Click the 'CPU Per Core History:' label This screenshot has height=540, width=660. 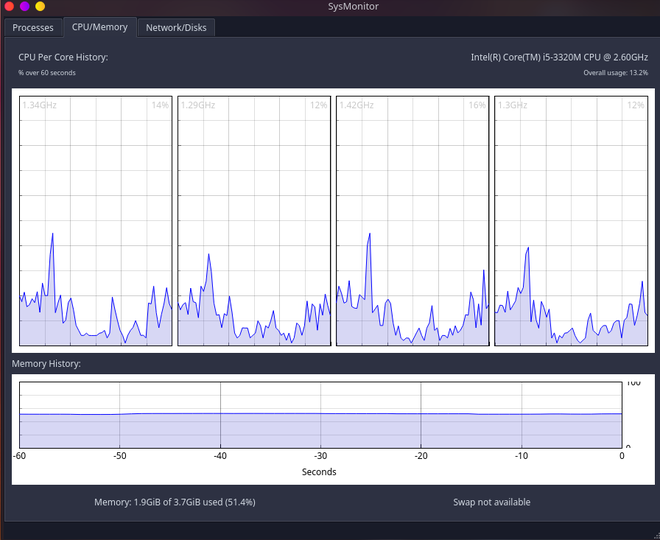tap(63, 57)
